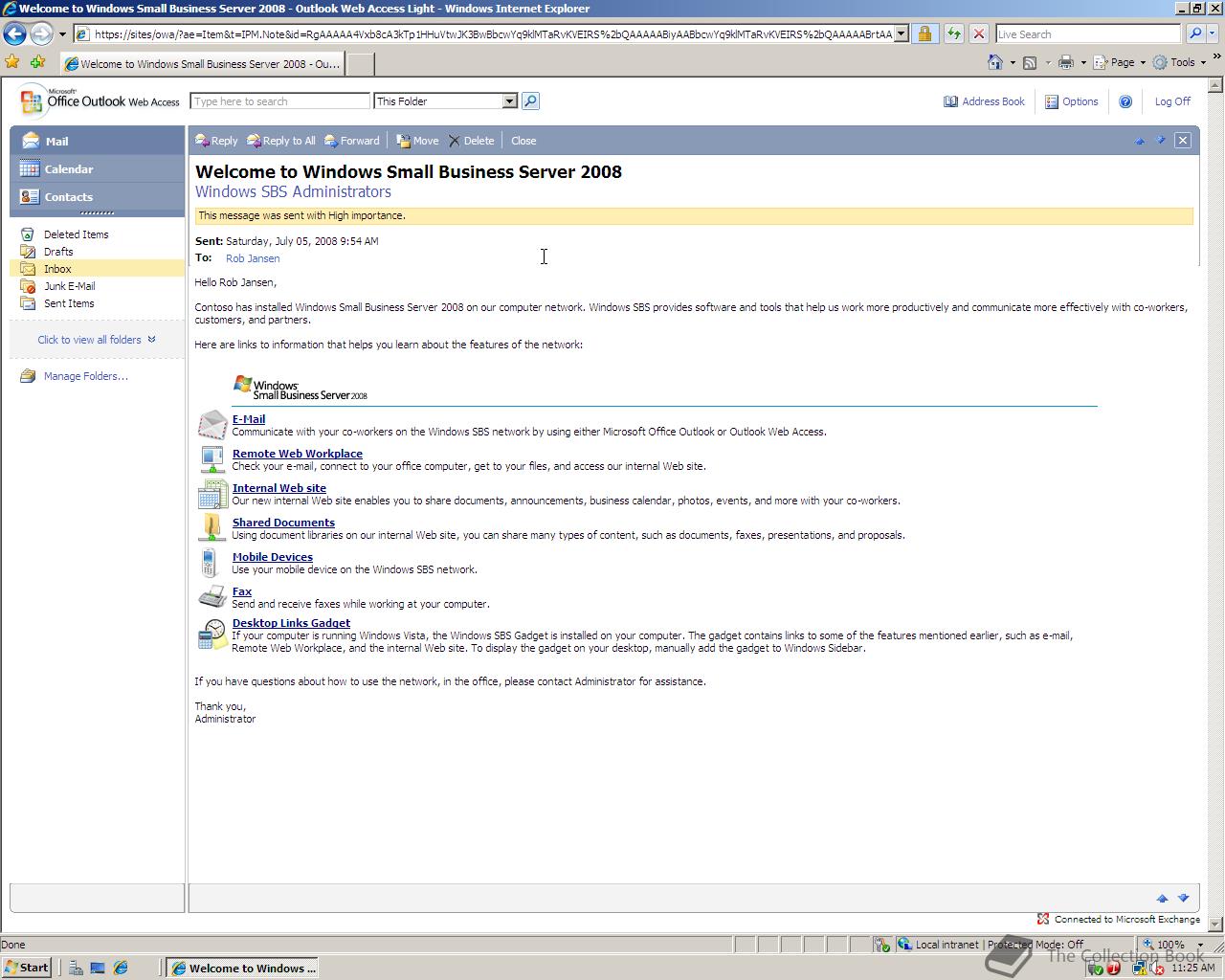The image size is (1225, 980).
Task: Open the Fax link
Action: [242, 591]
